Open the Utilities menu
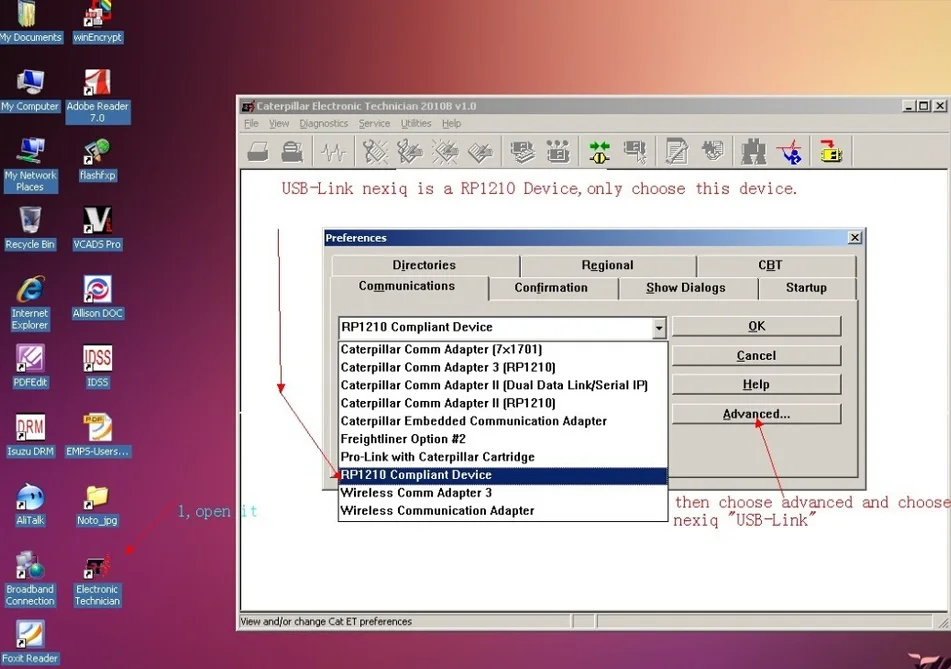Screen dimensions: 951x669 416,123
